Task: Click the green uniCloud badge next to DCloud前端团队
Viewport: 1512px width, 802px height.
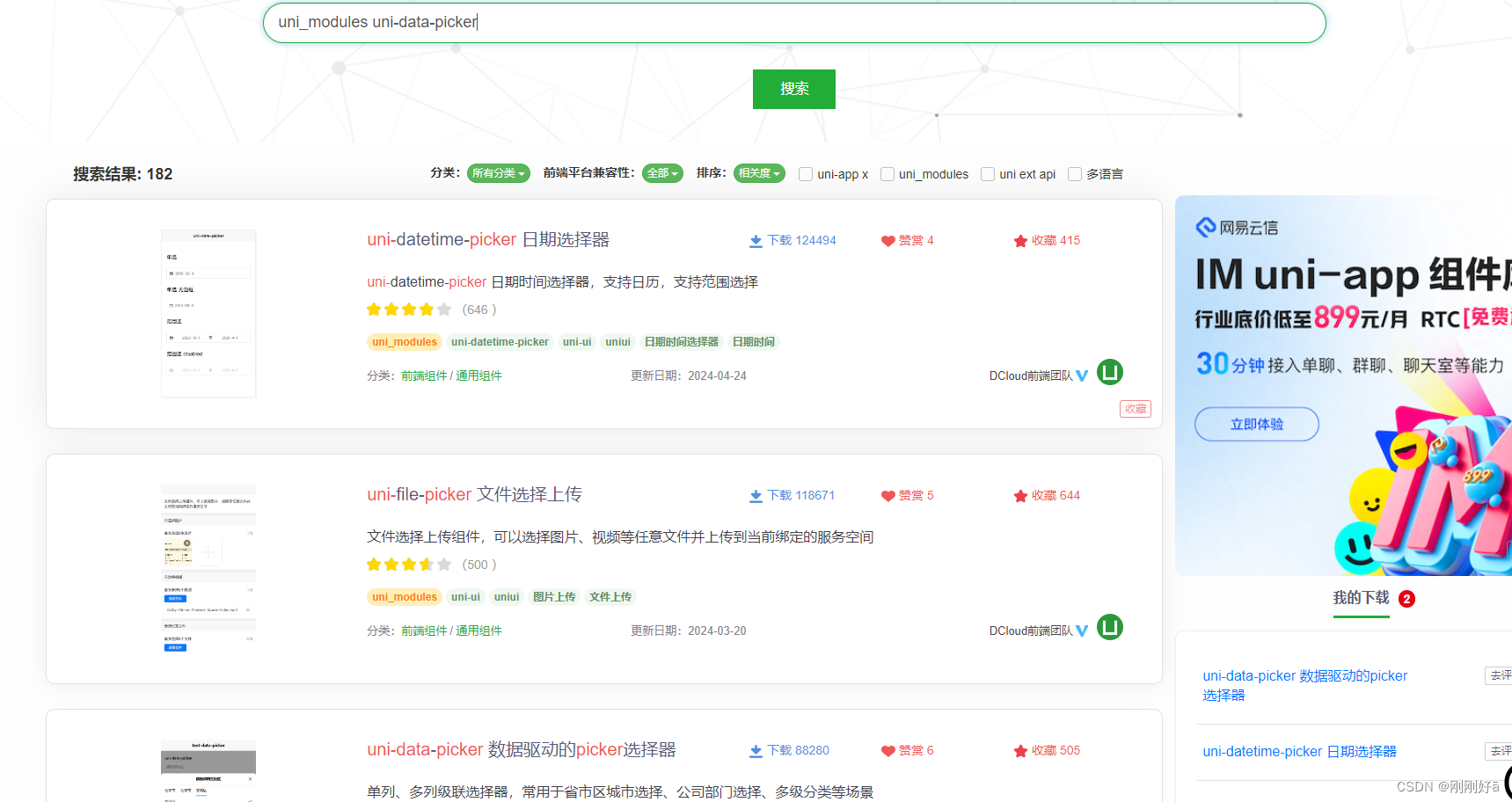Action: [1109, 373]
